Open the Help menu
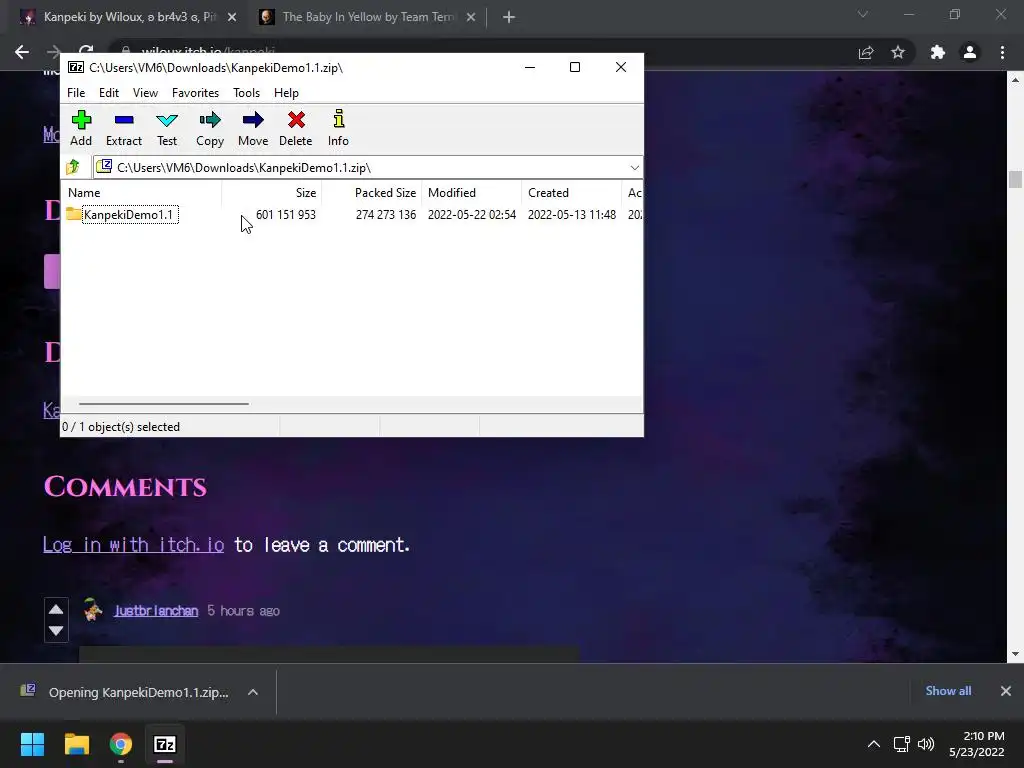The width and height of the screenshot is (1024, 768). pyautogui.click(x=286, y=93)
